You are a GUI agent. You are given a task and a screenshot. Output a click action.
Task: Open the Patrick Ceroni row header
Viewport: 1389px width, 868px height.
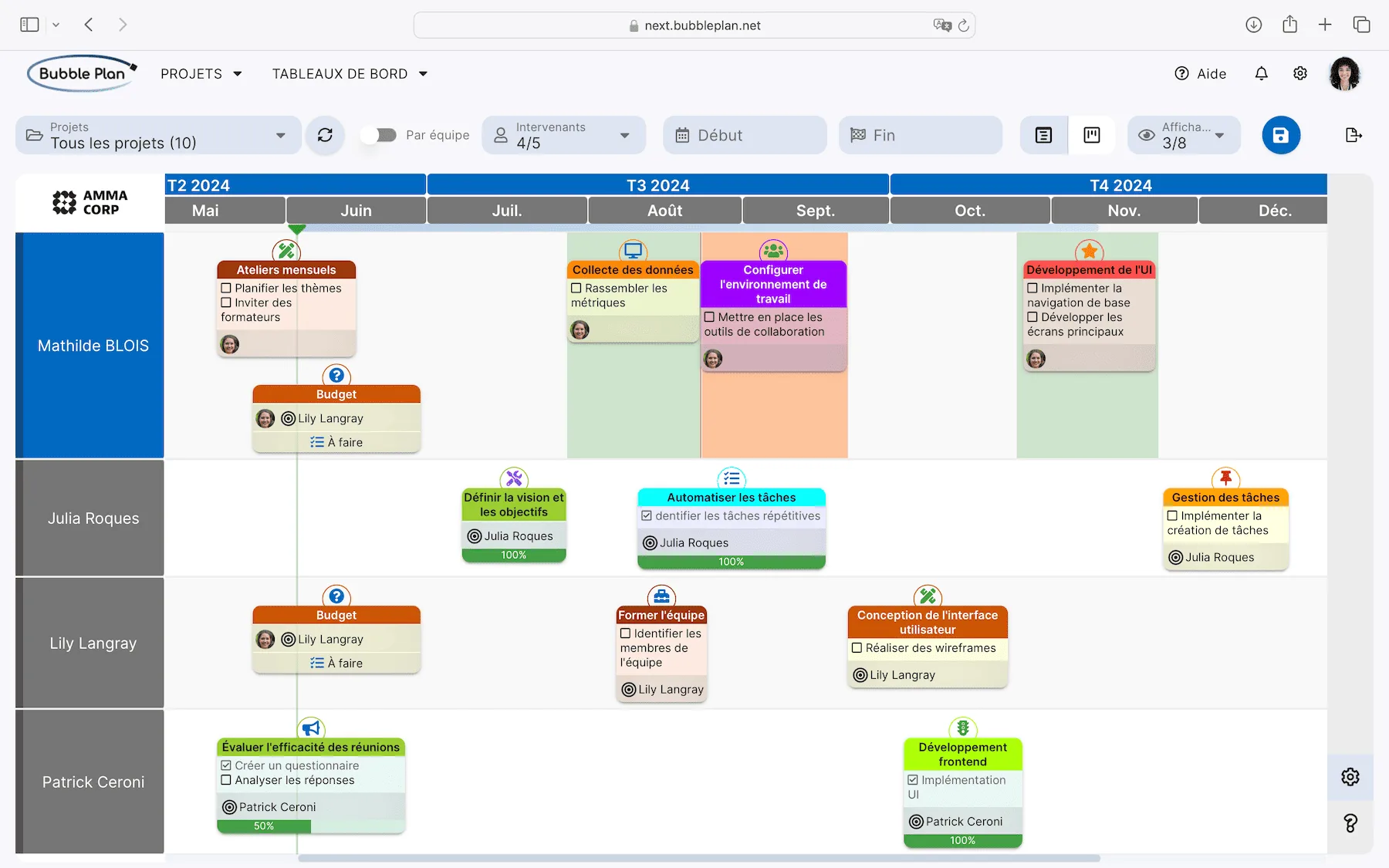coord(90,782)
